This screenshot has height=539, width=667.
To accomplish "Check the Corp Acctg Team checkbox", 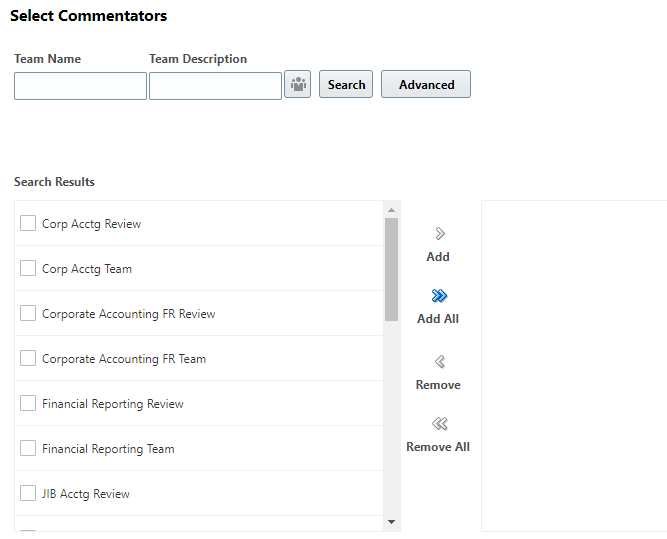I will click(28, 268).
